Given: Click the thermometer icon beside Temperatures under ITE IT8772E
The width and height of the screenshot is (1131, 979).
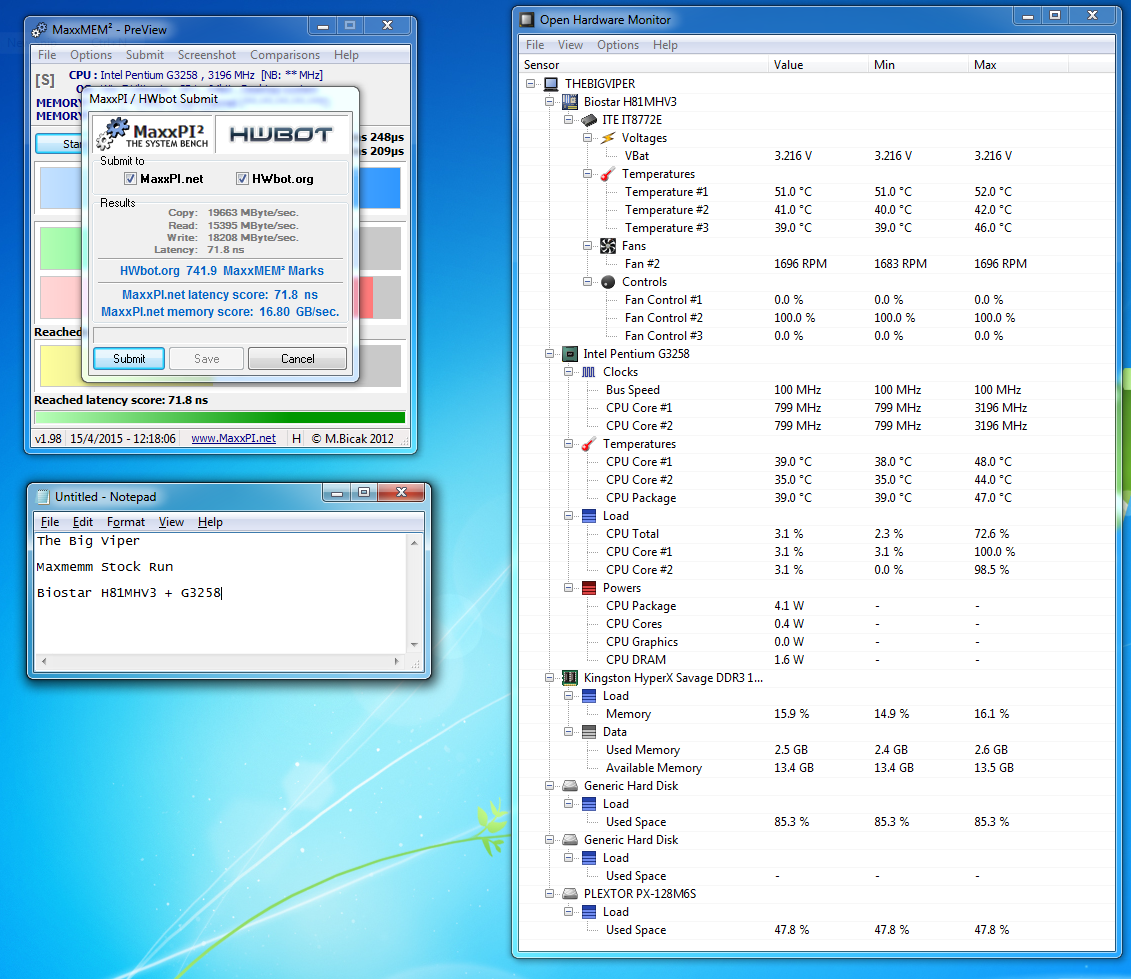Looking at the screenshot, I should point(608,174).
